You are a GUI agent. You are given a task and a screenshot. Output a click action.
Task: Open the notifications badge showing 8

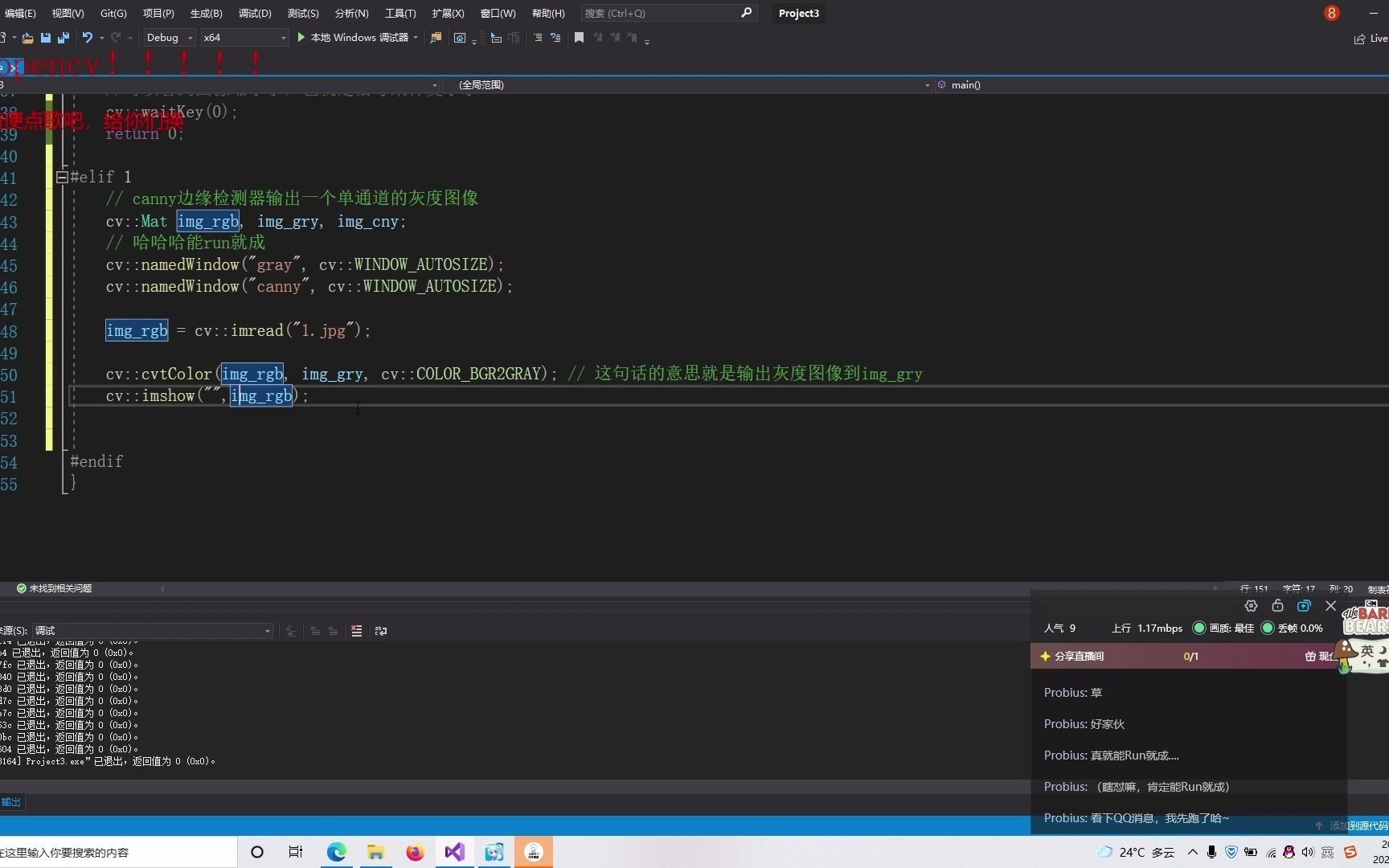pos(1332,13)
